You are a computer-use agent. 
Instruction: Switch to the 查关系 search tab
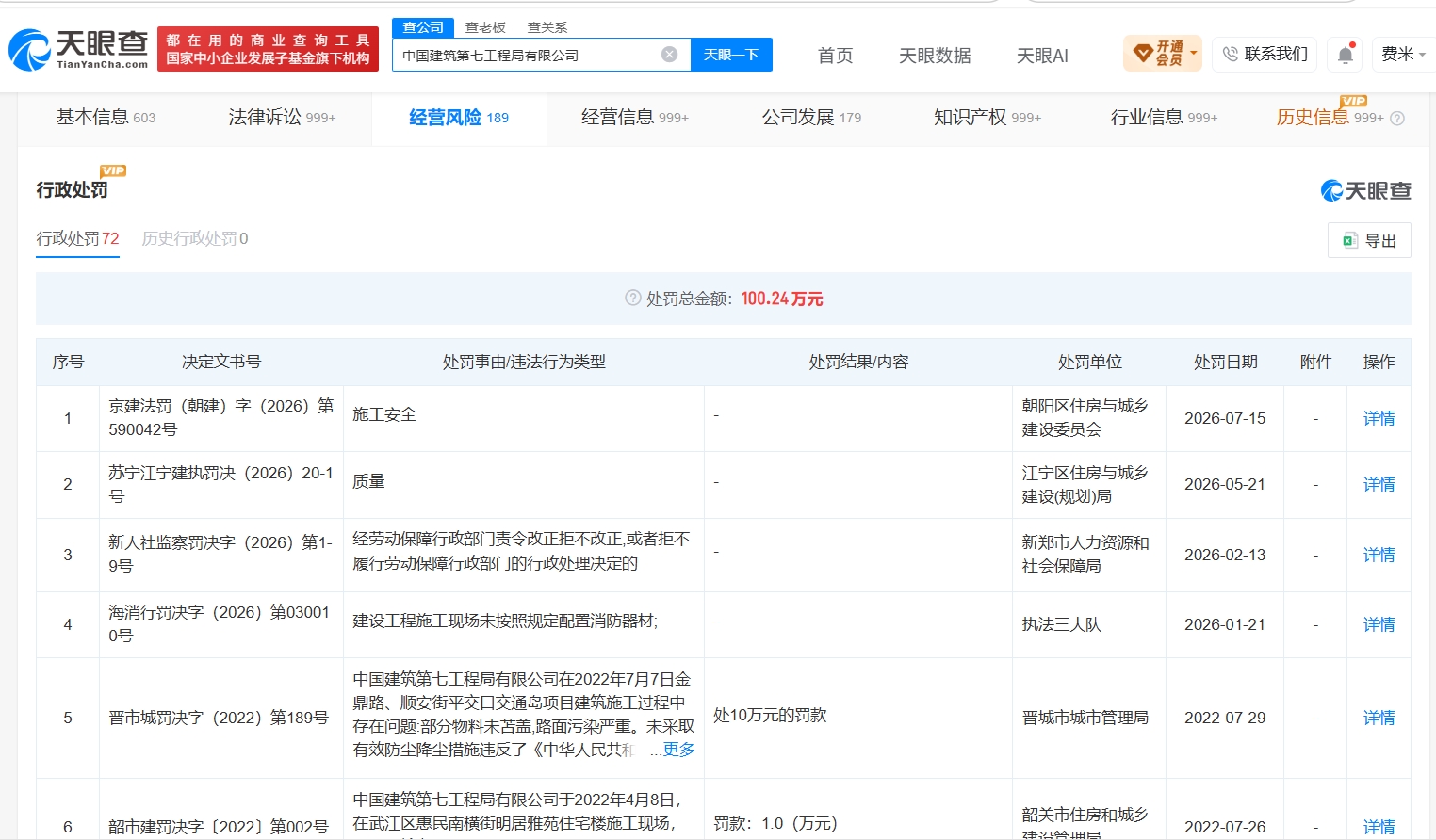pyautogui.click(x=547, y=27)
